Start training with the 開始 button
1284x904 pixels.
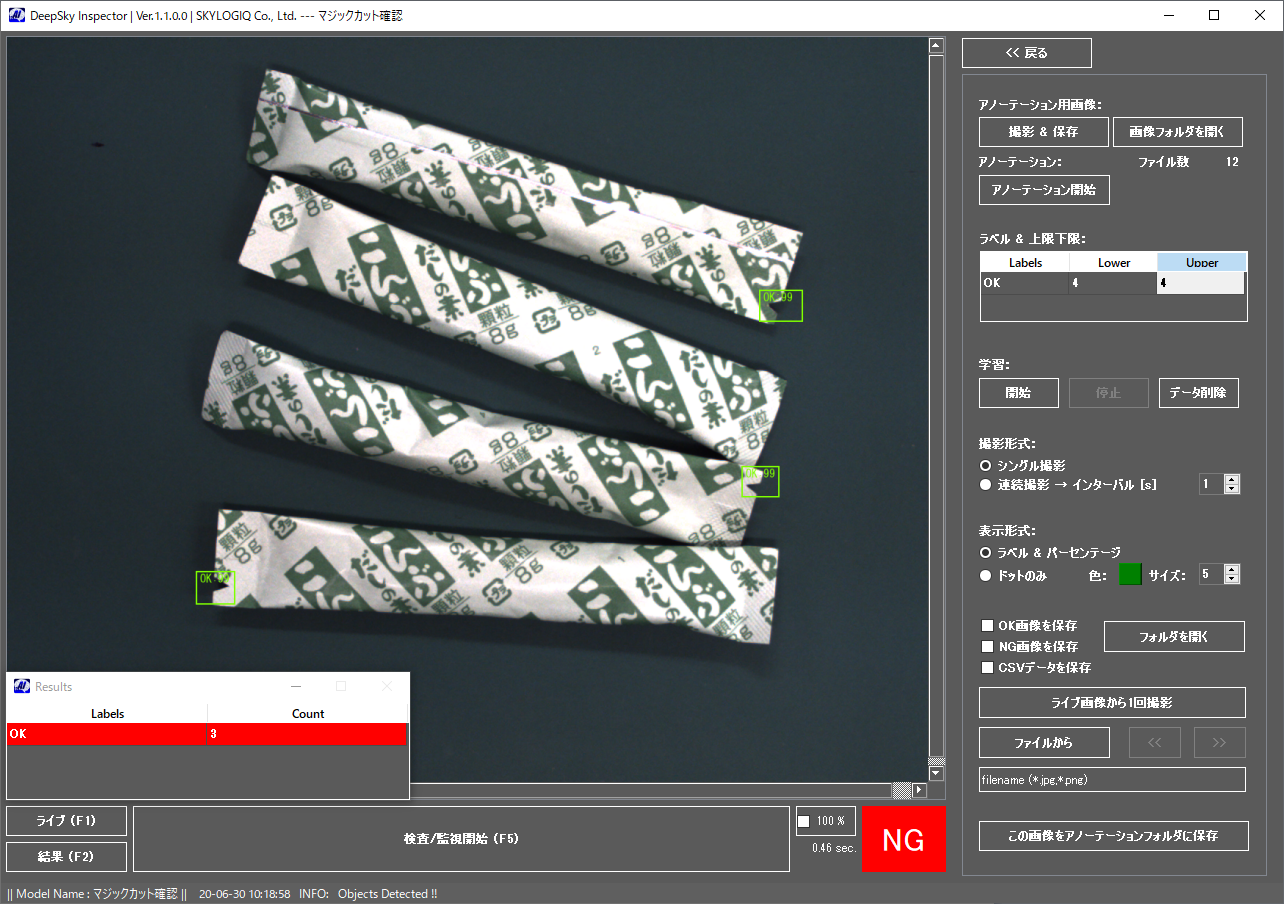(x=1018, y=393)
